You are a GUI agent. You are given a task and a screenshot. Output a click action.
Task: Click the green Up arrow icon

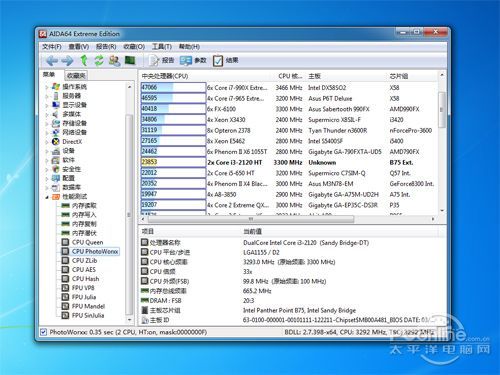(84, 60)
